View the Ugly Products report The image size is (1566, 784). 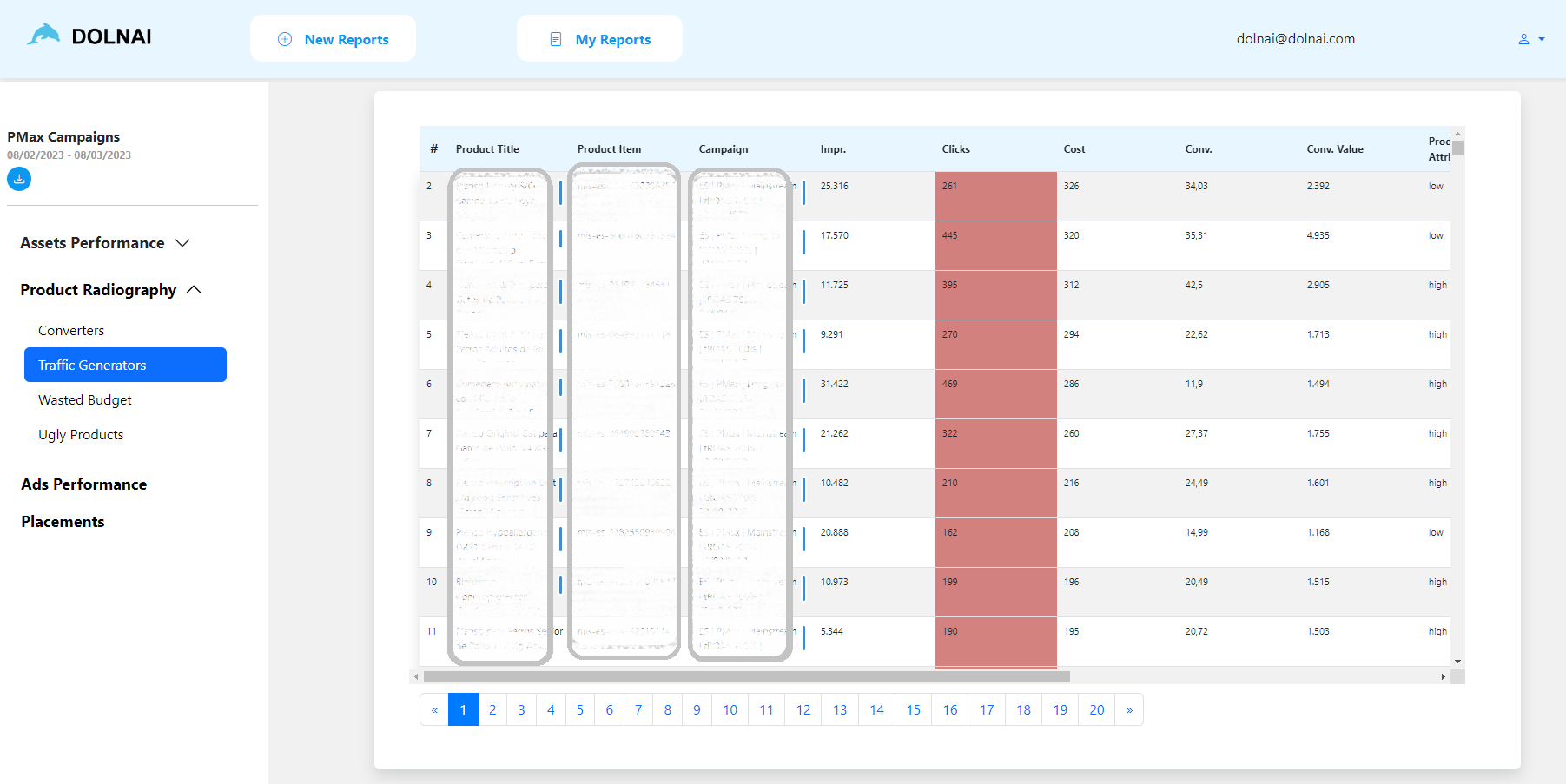81,434
